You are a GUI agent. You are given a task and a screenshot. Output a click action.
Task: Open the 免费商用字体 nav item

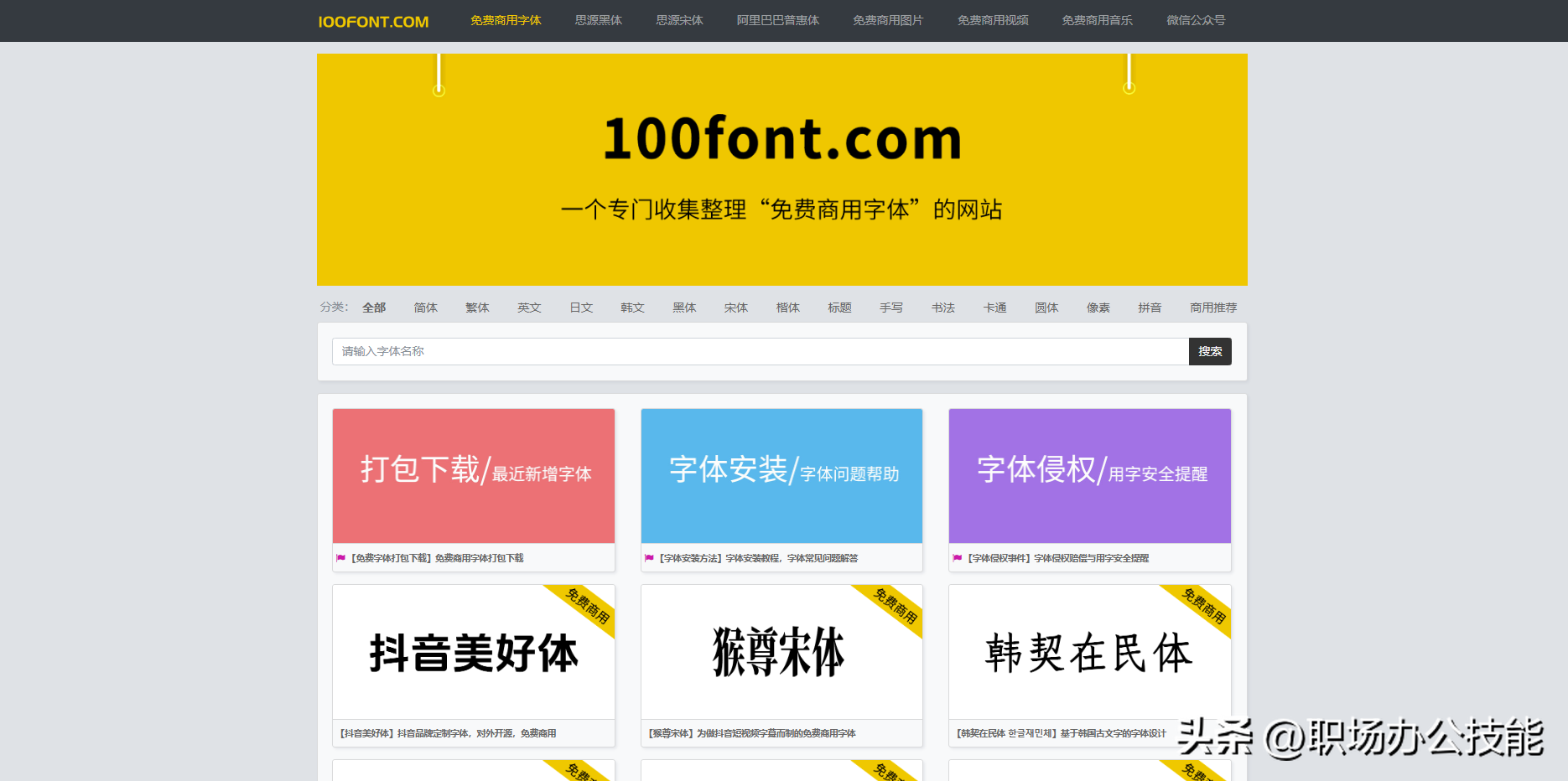pyautogui.click(x=506, y=20)
